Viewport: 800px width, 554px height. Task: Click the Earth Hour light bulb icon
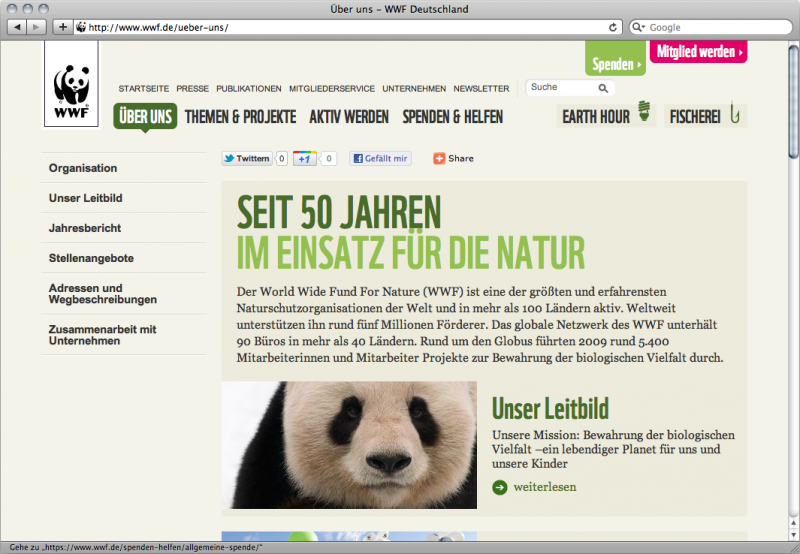[x=644, y=111]
